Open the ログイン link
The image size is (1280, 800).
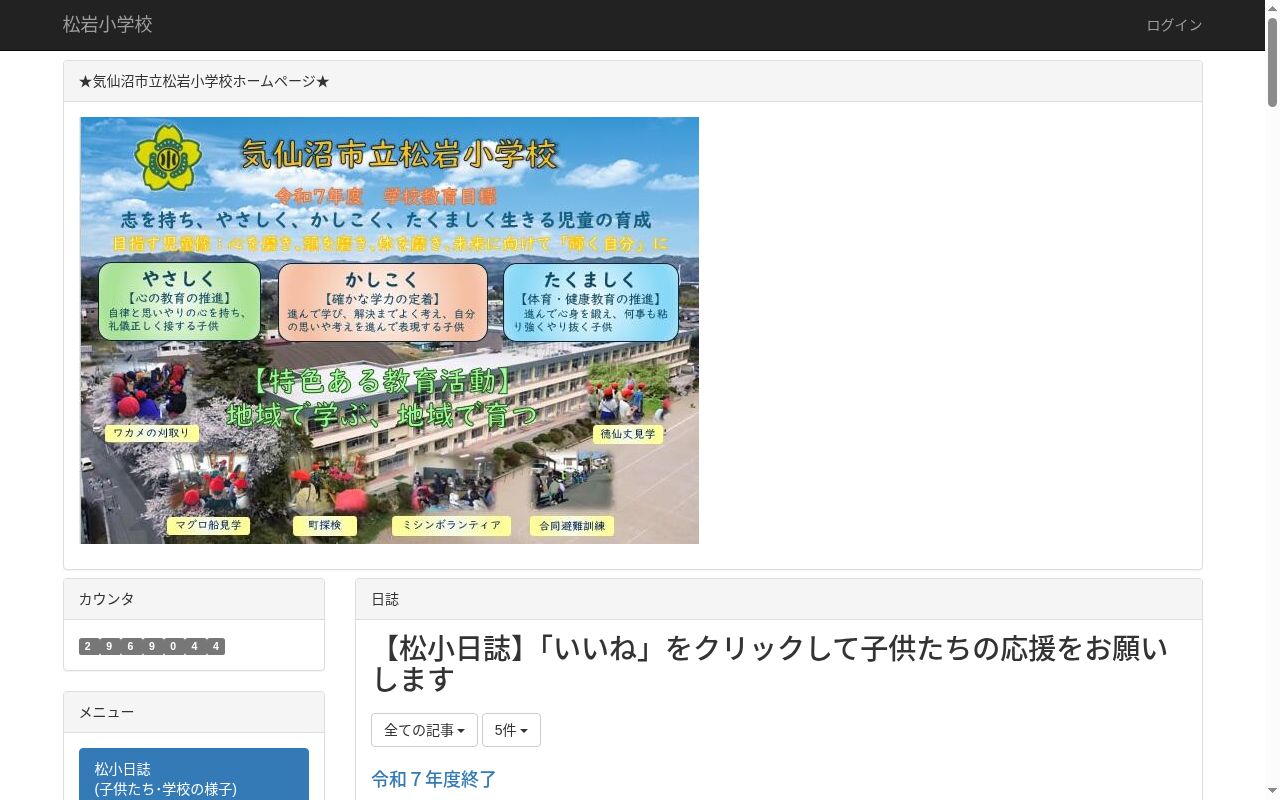(x=1174, y=25)
